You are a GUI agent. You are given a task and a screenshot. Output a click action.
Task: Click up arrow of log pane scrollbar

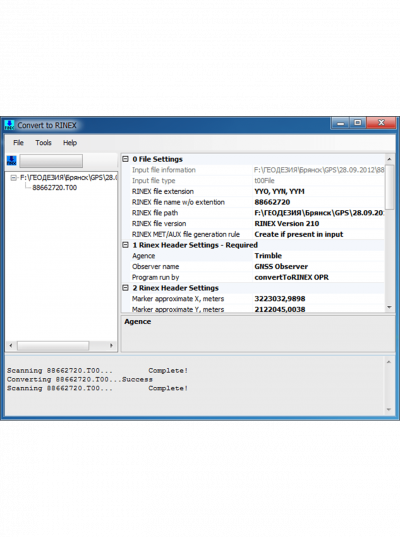click(x=389, y=362)
